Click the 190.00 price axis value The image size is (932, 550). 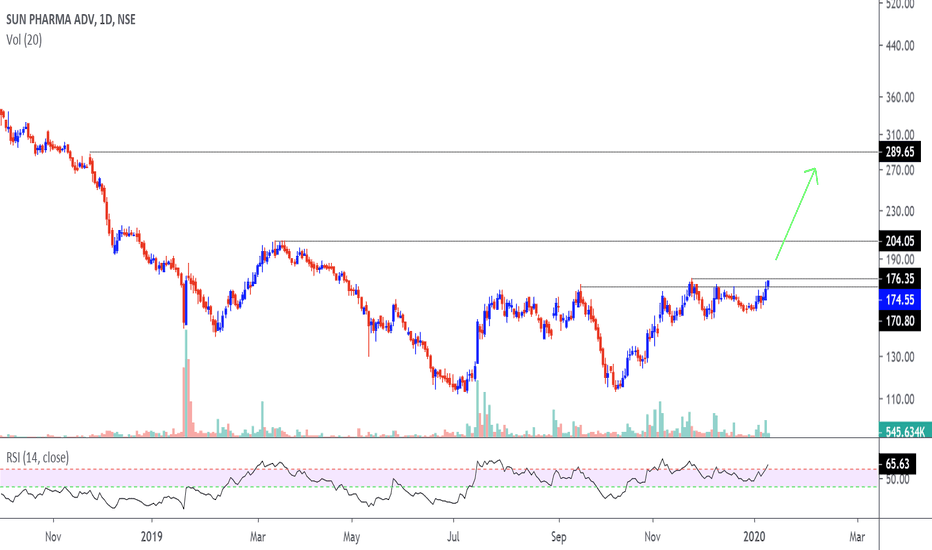pyautogui.click(x=900, y=259)
